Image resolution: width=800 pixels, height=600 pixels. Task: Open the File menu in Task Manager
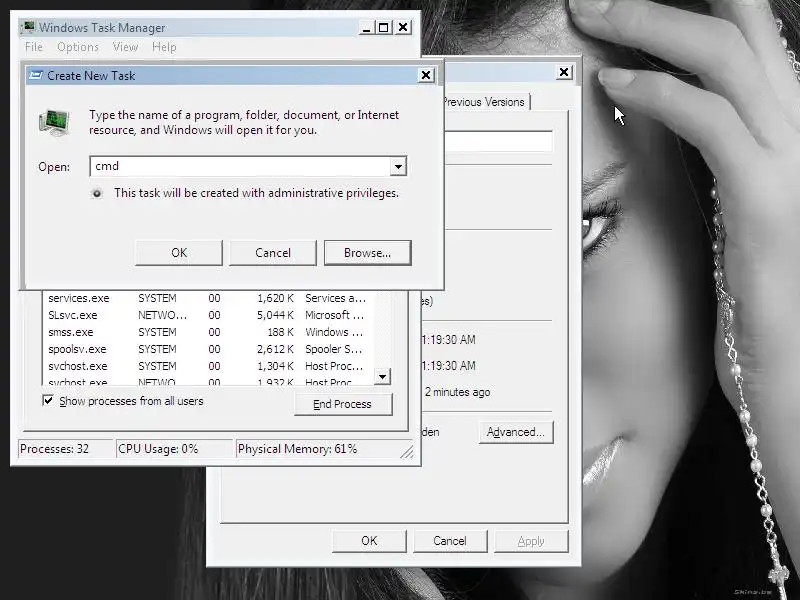tap(34, 47)
